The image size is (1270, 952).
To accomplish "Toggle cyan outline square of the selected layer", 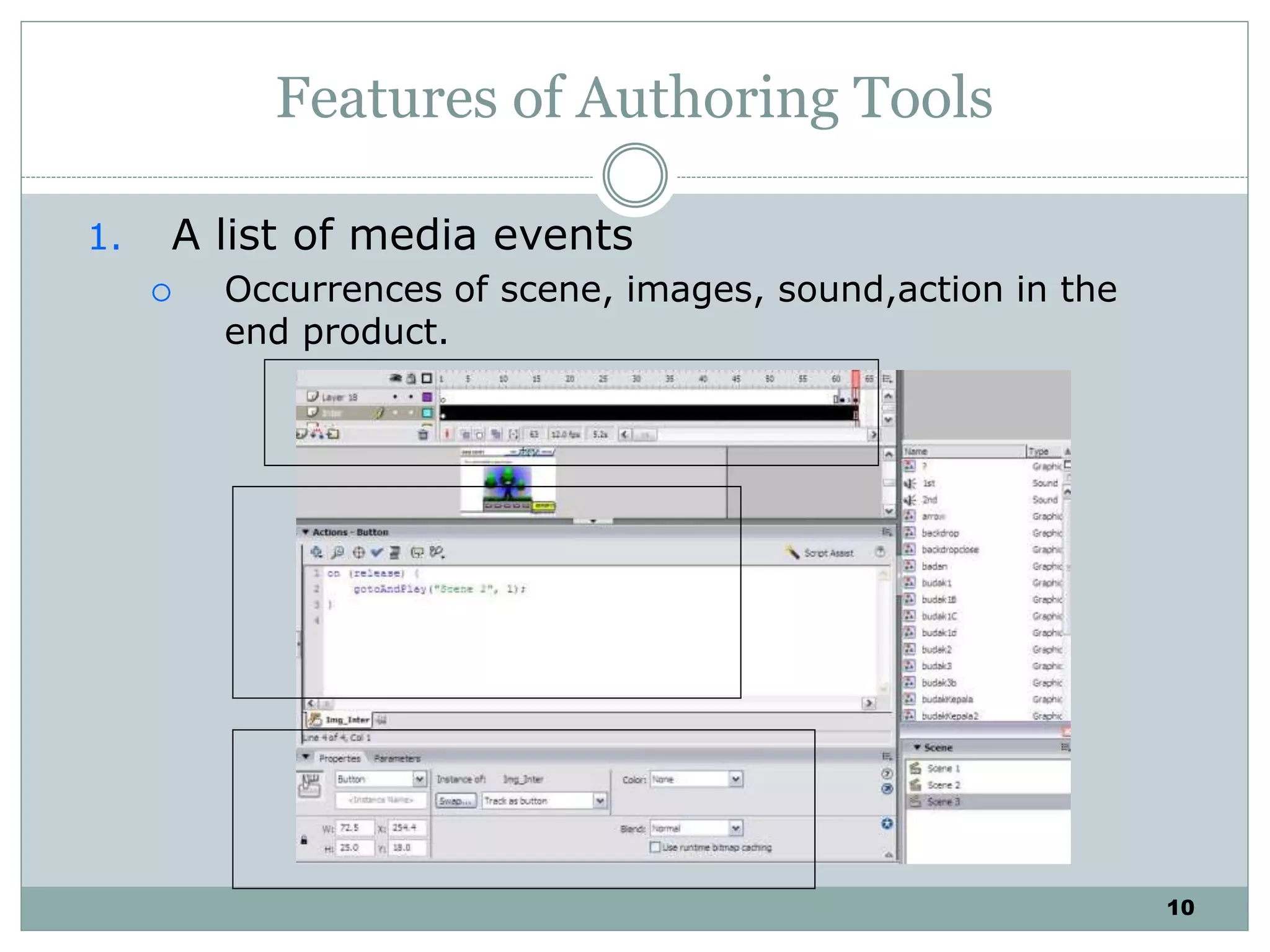I will pyautogui.click(x=427, y=413).
